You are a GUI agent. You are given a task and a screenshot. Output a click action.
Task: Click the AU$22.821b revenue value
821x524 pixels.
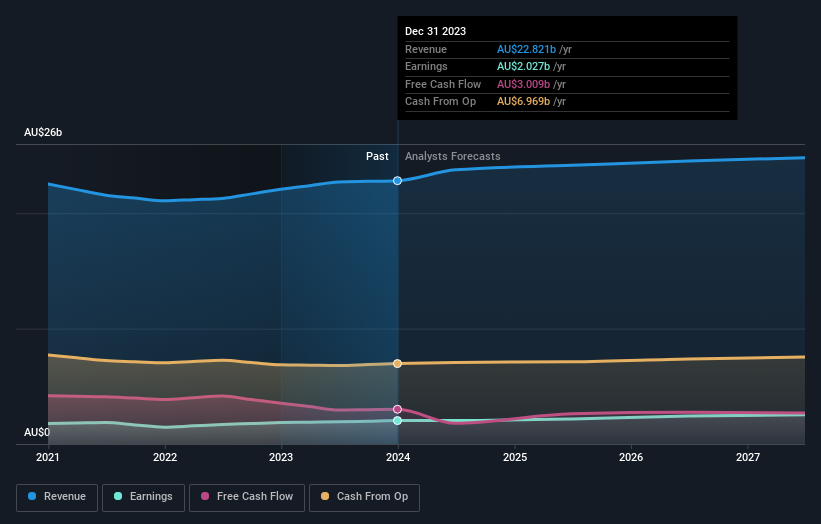526,49
